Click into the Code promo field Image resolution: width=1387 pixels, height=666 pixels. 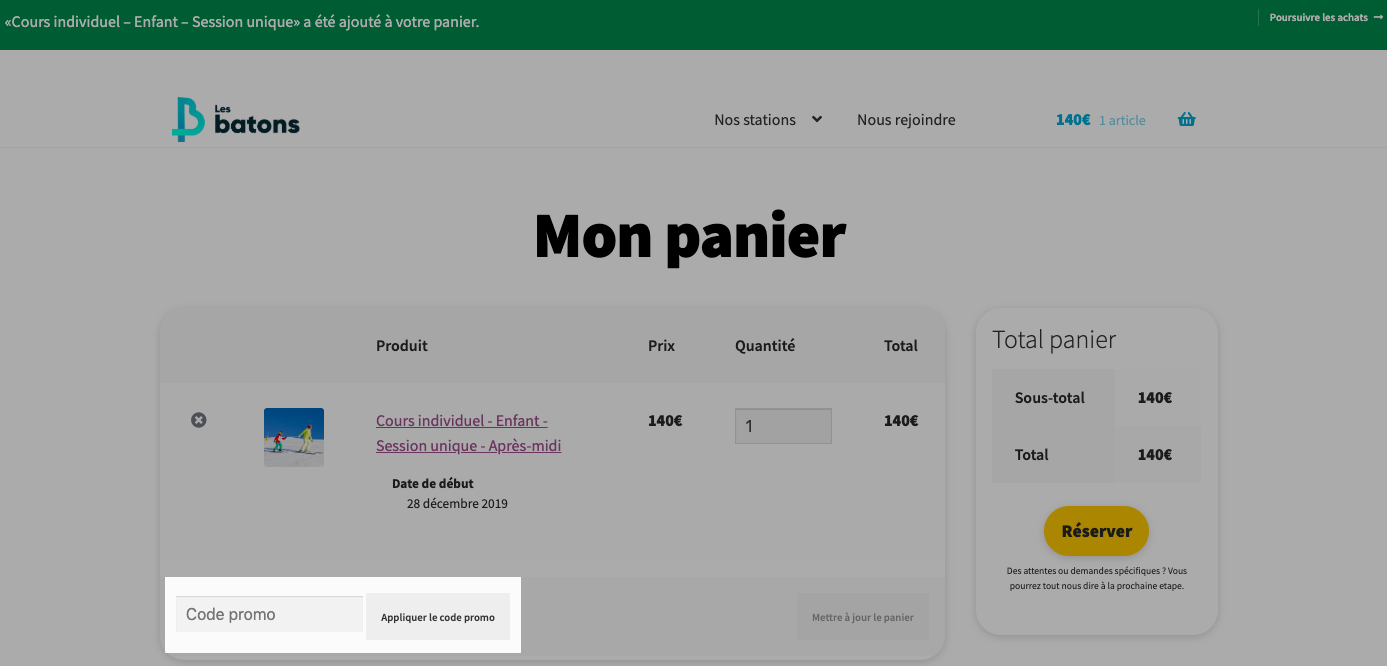click(x=269, y=614)
